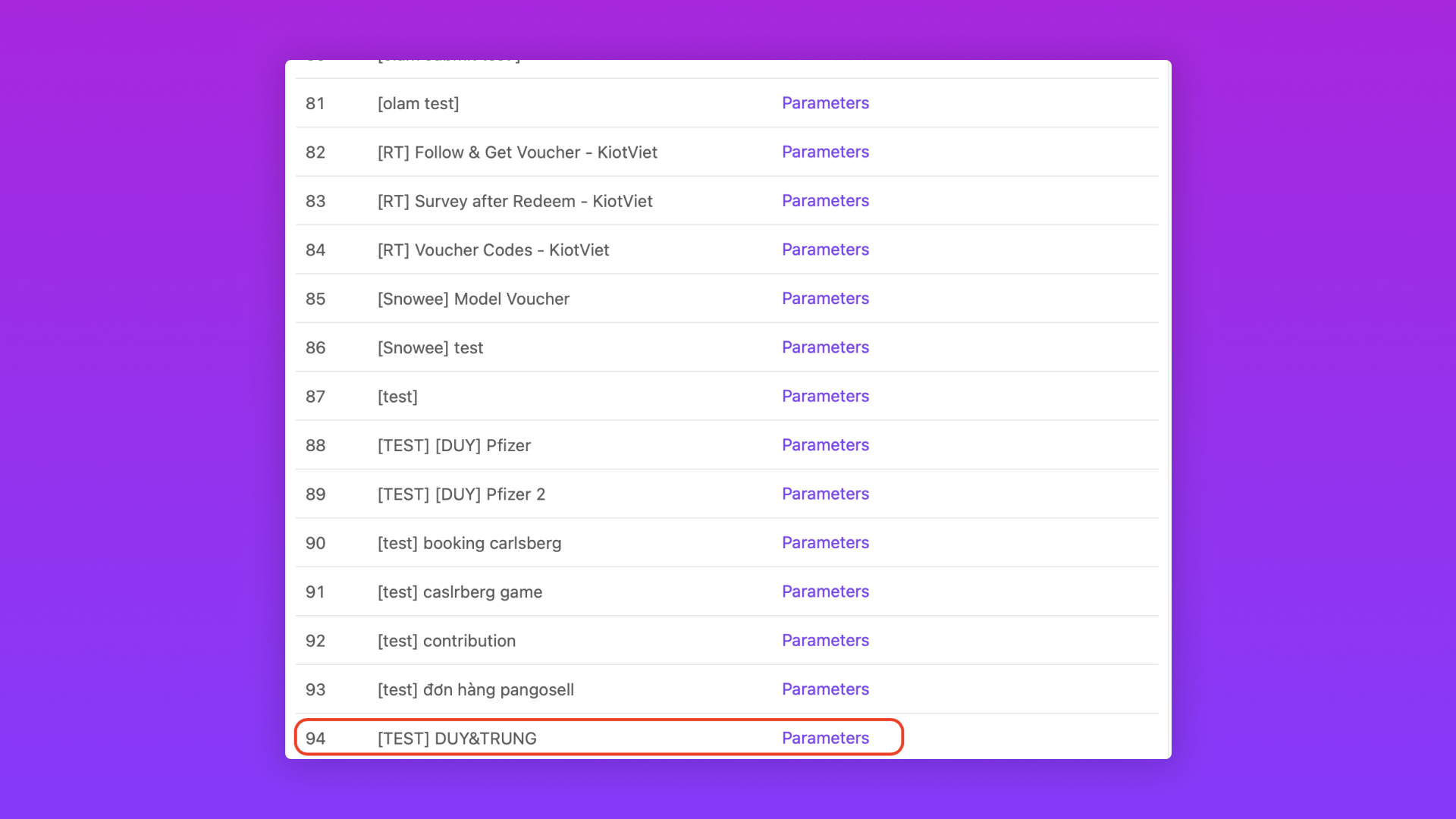This screenshot has width=1456, height=819.
Task: Click row number 90 cell
Action: [315, 543]
